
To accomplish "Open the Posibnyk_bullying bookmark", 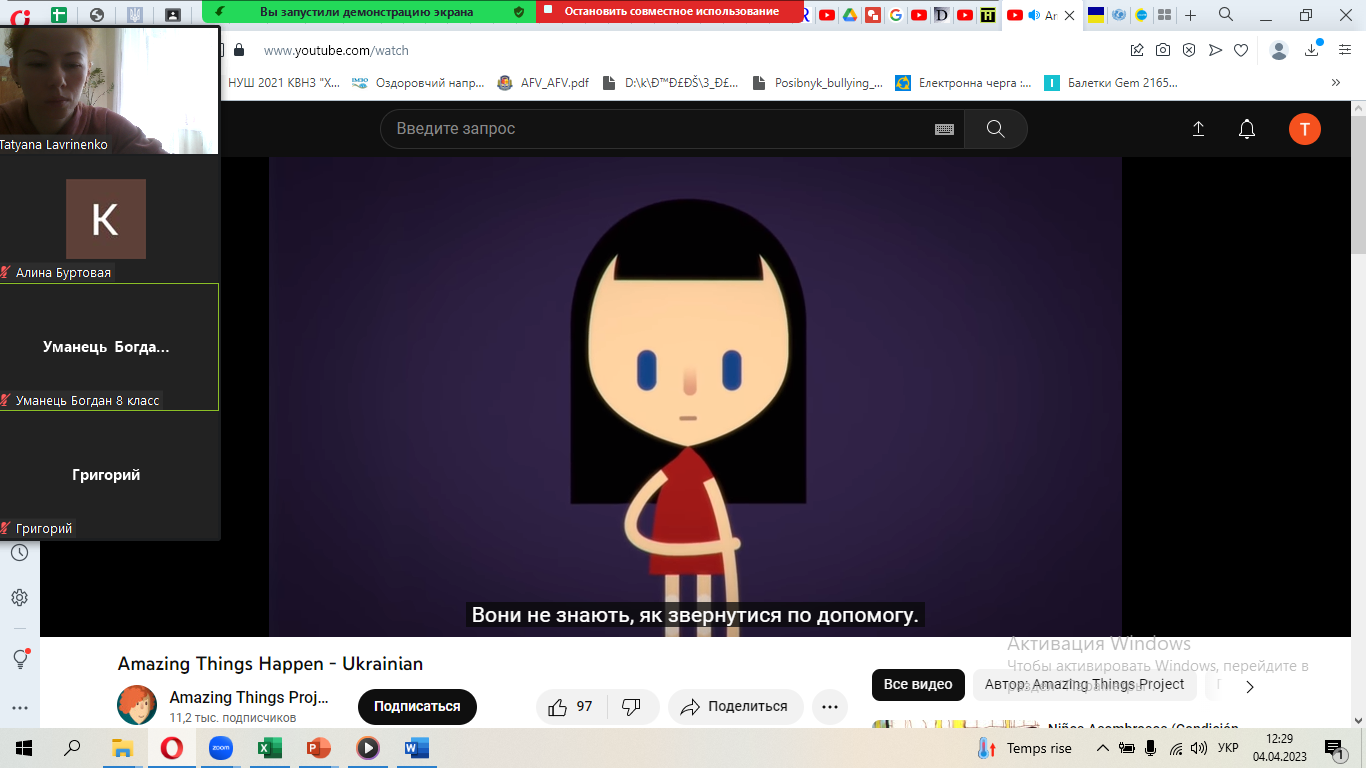I will click(817, 83).
